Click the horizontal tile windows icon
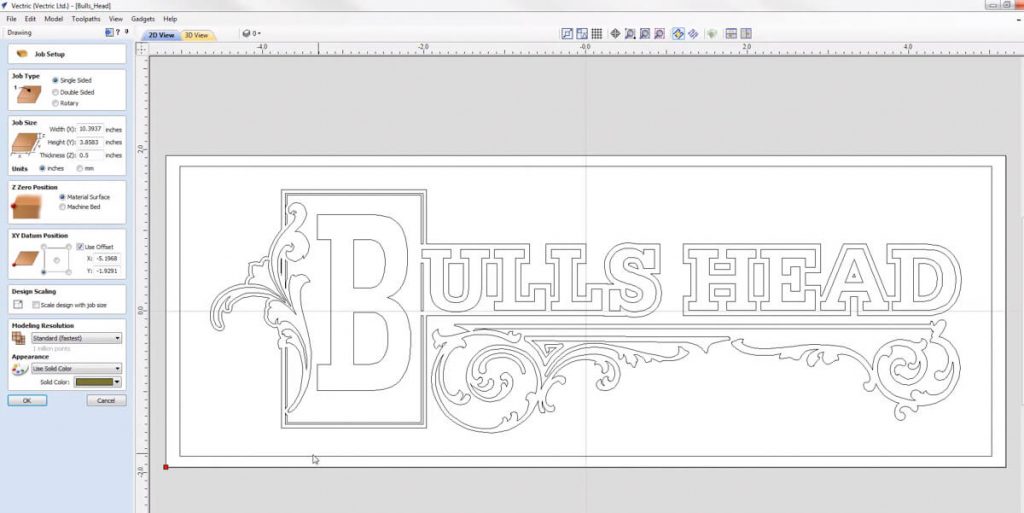 point(731,34)
